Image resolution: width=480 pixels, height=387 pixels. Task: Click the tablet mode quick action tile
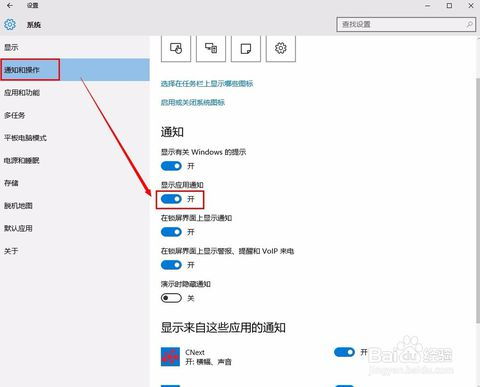coord(176,49)
